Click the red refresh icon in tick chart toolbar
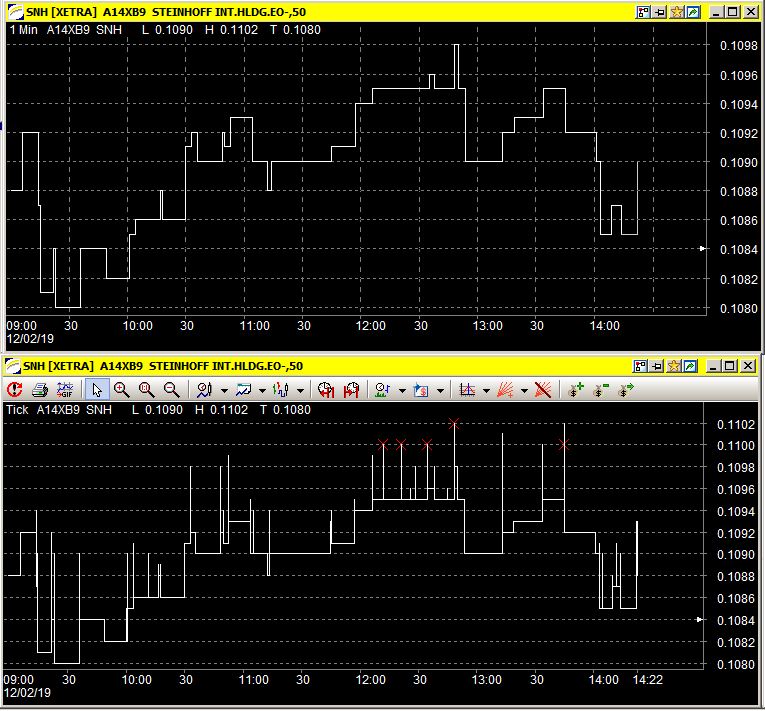 [x=15, y=389]
